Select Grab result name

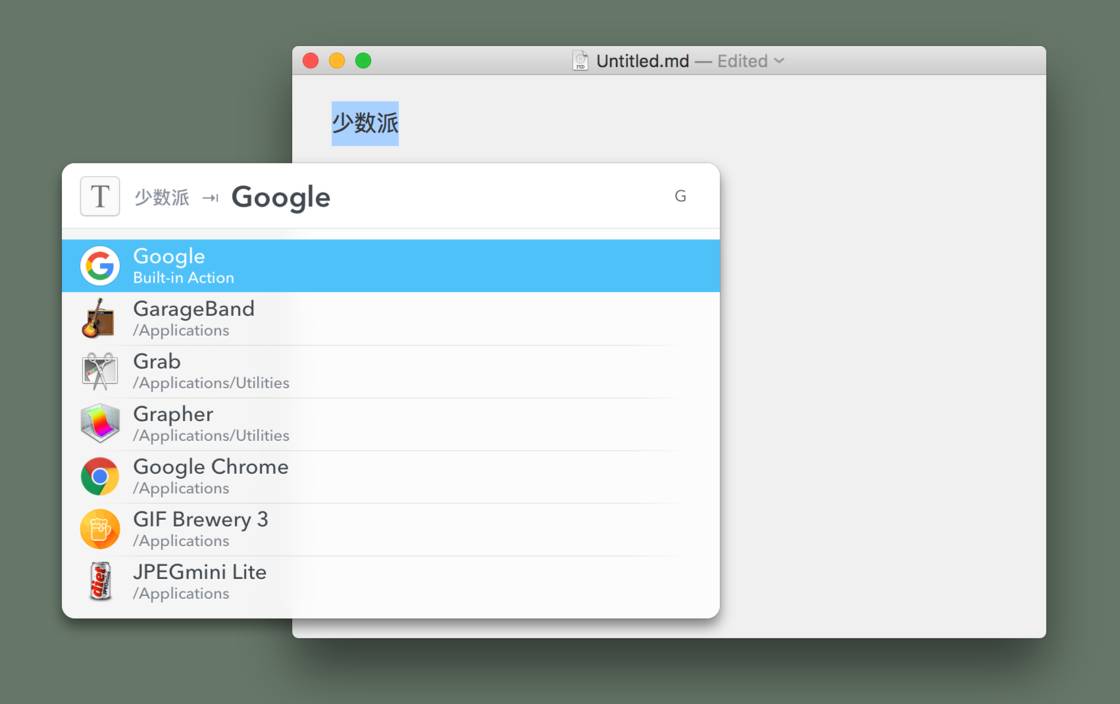pyautogui.click(x=156, y=361)
